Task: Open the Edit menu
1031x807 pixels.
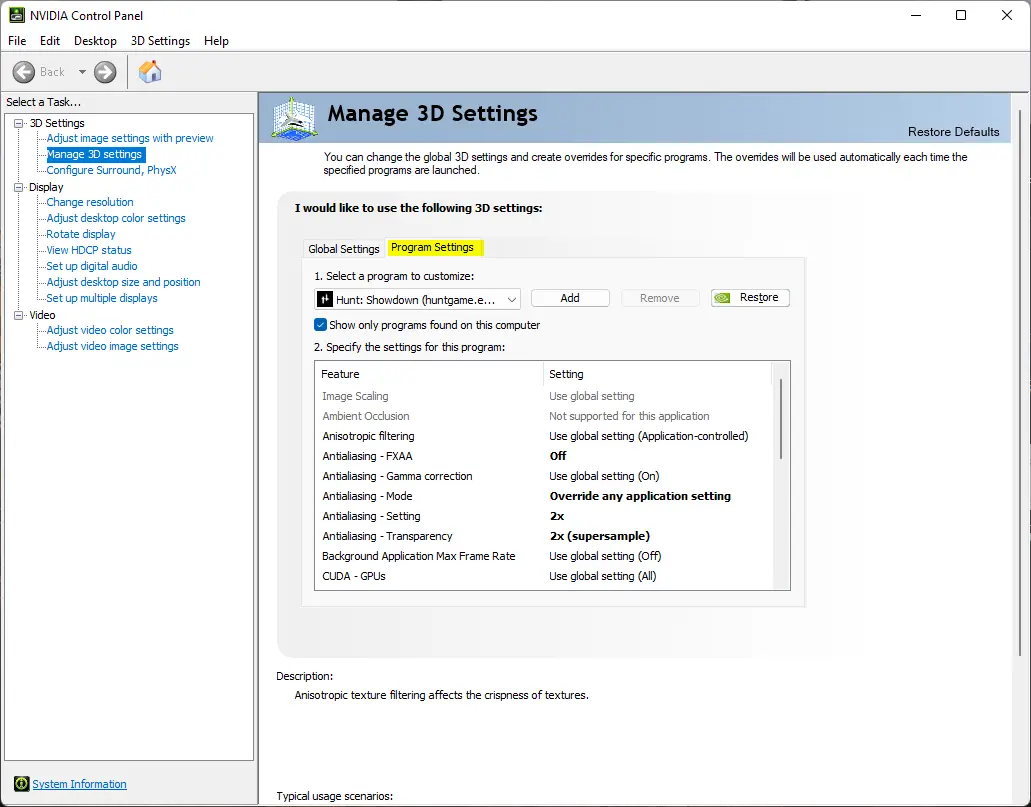Action: (x=50, y=41)
